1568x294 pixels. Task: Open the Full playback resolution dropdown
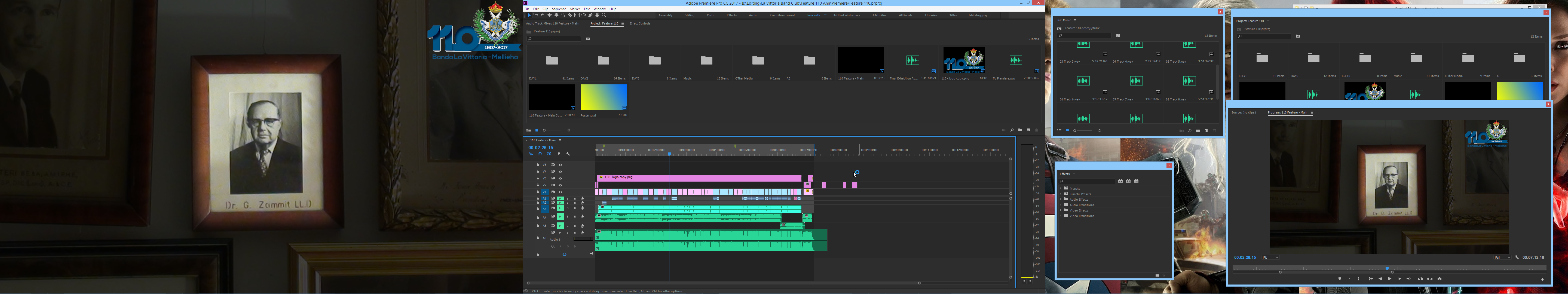coord(1502,258)
